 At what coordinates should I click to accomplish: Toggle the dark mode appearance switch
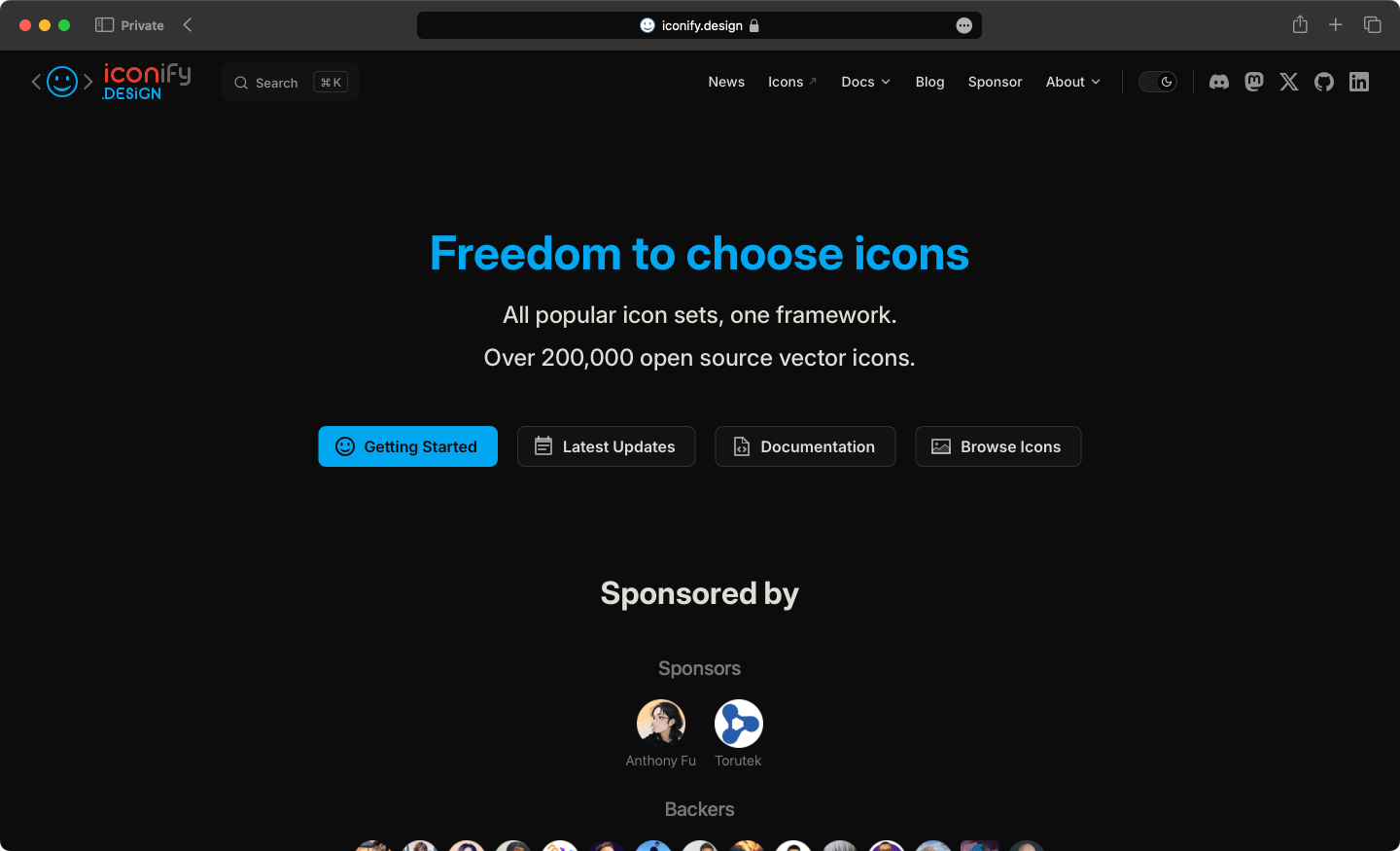pyautogui.click(x=1158, y=82)
